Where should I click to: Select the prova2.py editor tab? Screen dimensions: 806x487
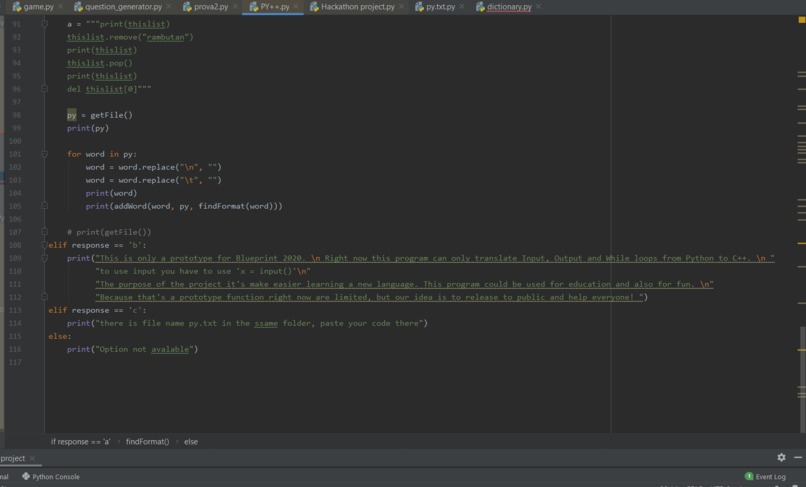point(211,7)
